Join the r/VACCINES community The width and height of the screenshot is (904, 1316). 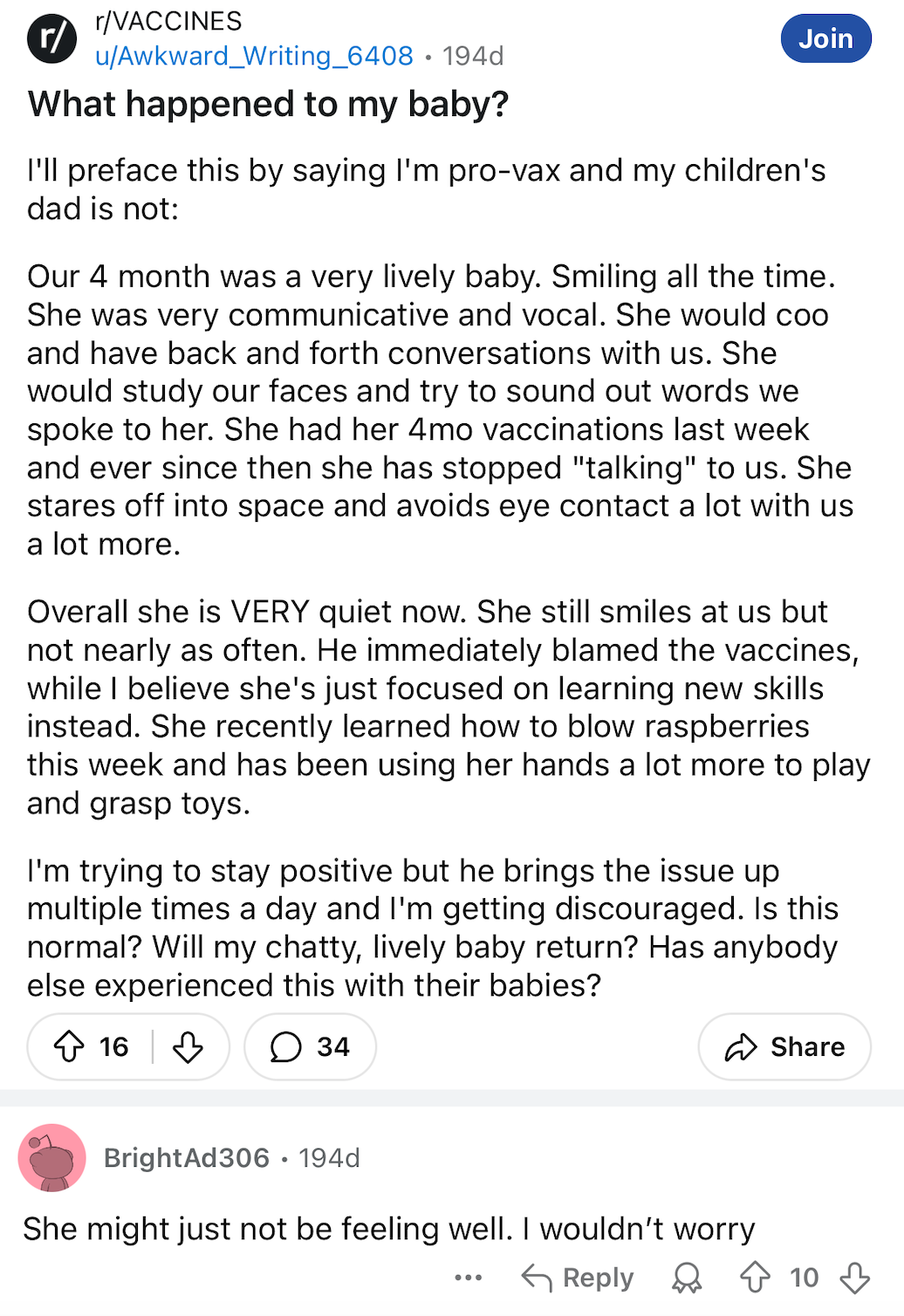point(825,38)
